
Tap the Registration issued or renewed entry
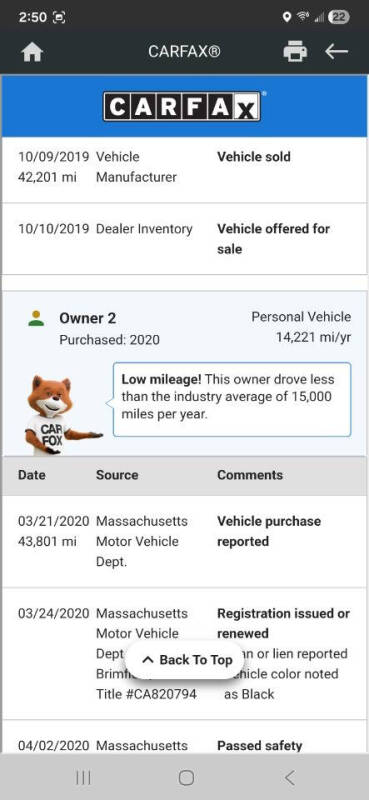click(x=184, y=654)
